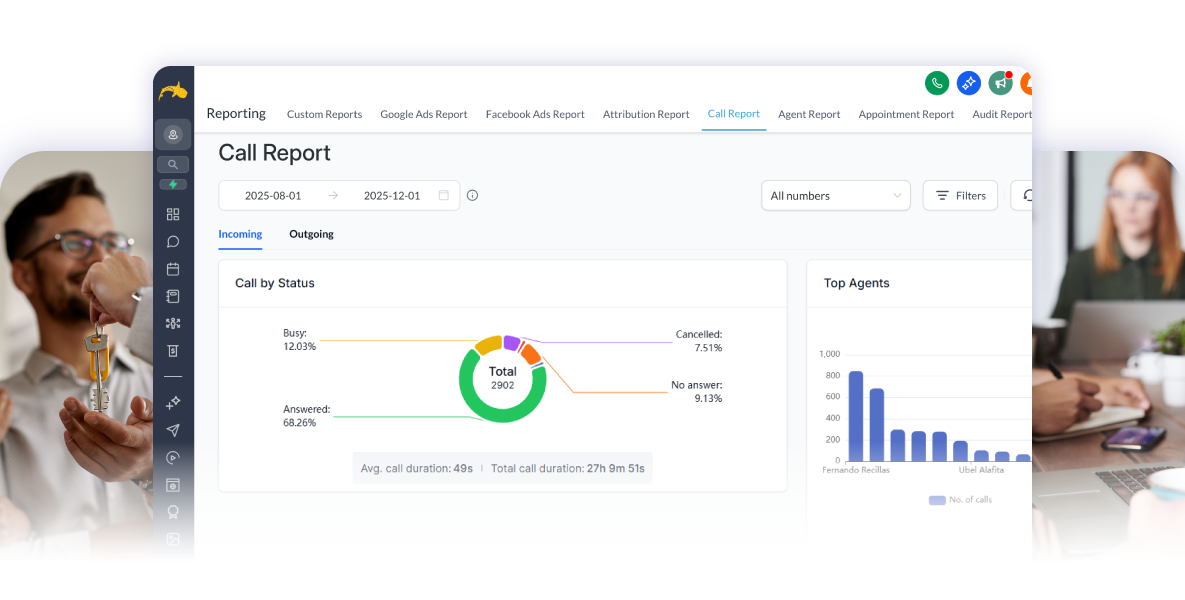The height and width of the screenshot is (600, 1185).
Task: Click the start date field 2025-08-01
Action: [273, 196]
